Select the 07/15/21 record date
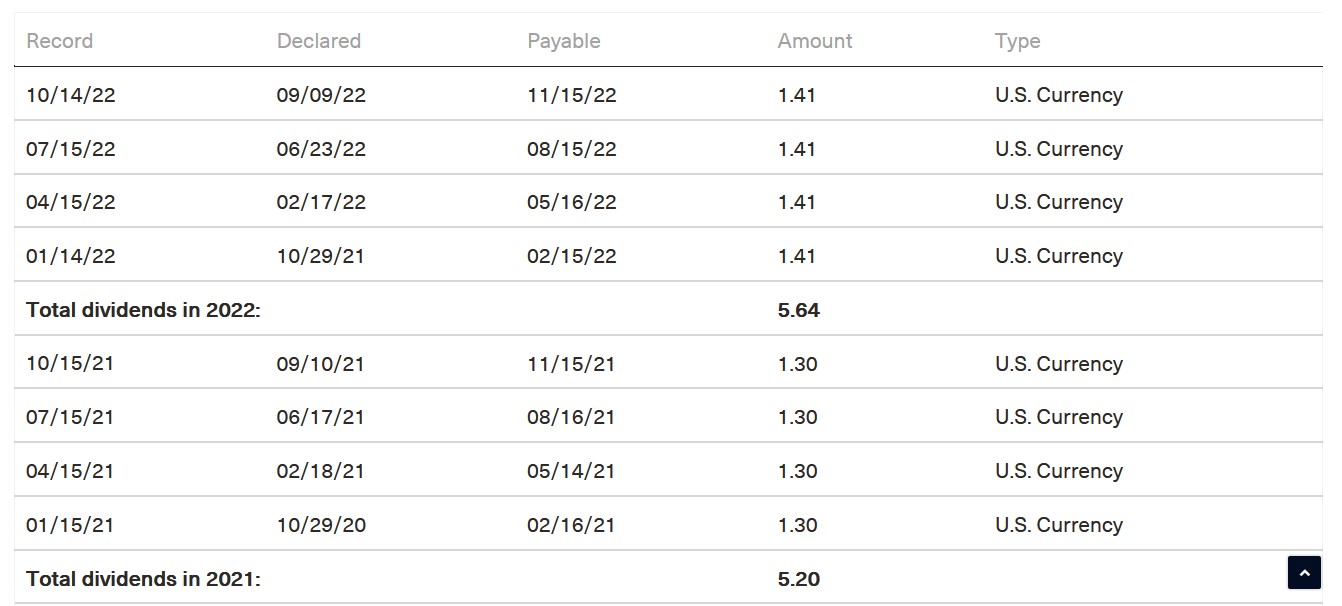Image resolution: width=1342 pixels, height=606 pixels. (x=69, y=417)
